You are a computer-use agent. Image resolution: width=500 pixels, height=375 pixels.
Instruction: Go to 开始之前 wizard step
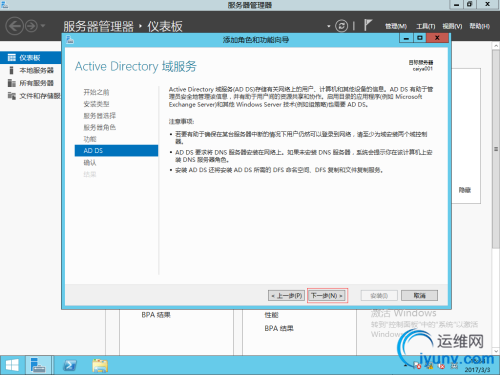point(96,92)
